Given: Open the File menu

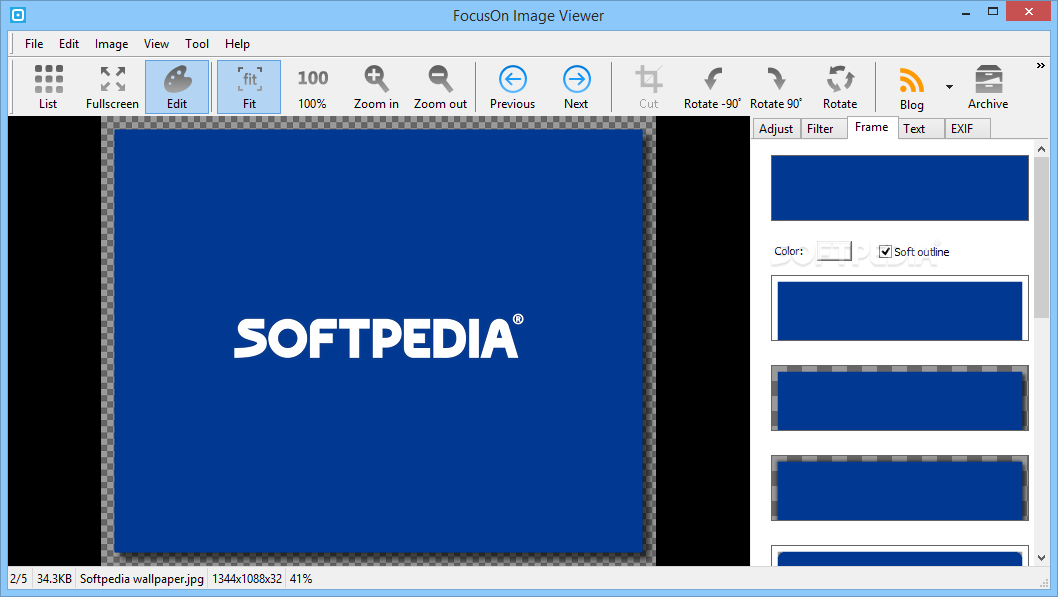Looking at the screenshot, I should [34, 44].
